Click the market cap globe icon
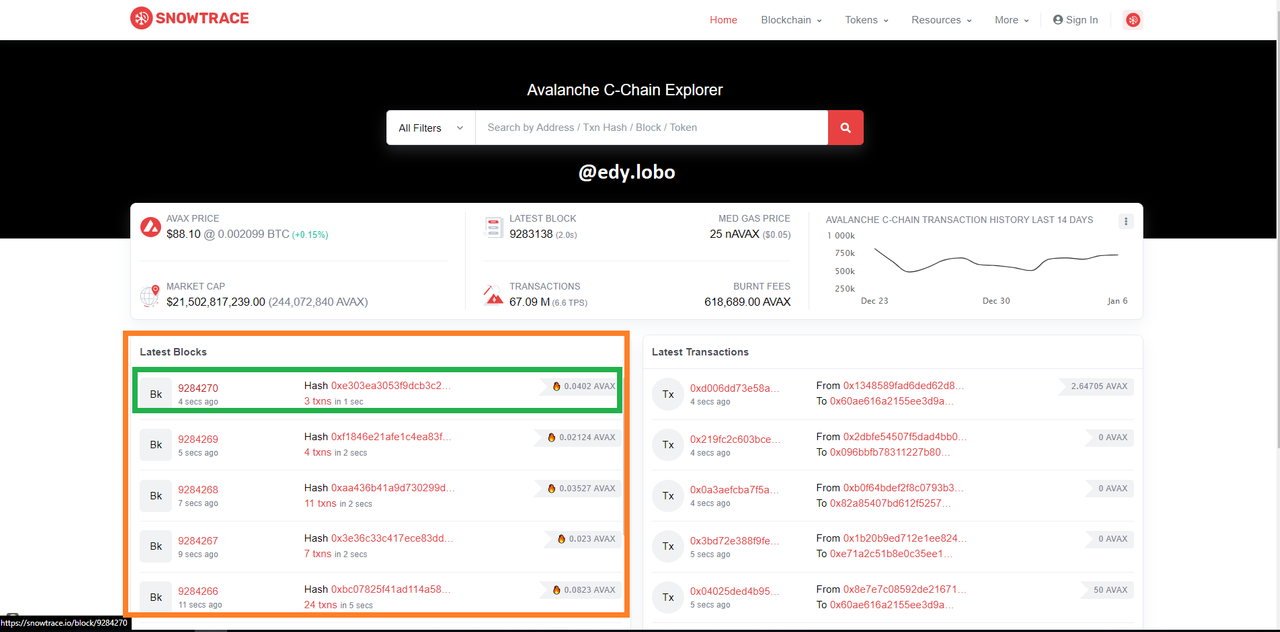This screenshot has height=632, width=1280. tap(150, 295)
